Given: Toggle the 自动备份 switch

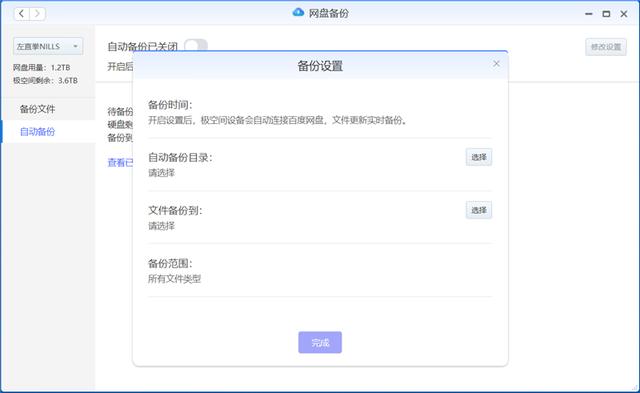Looking at the screenshot, I should pos(196,46).
